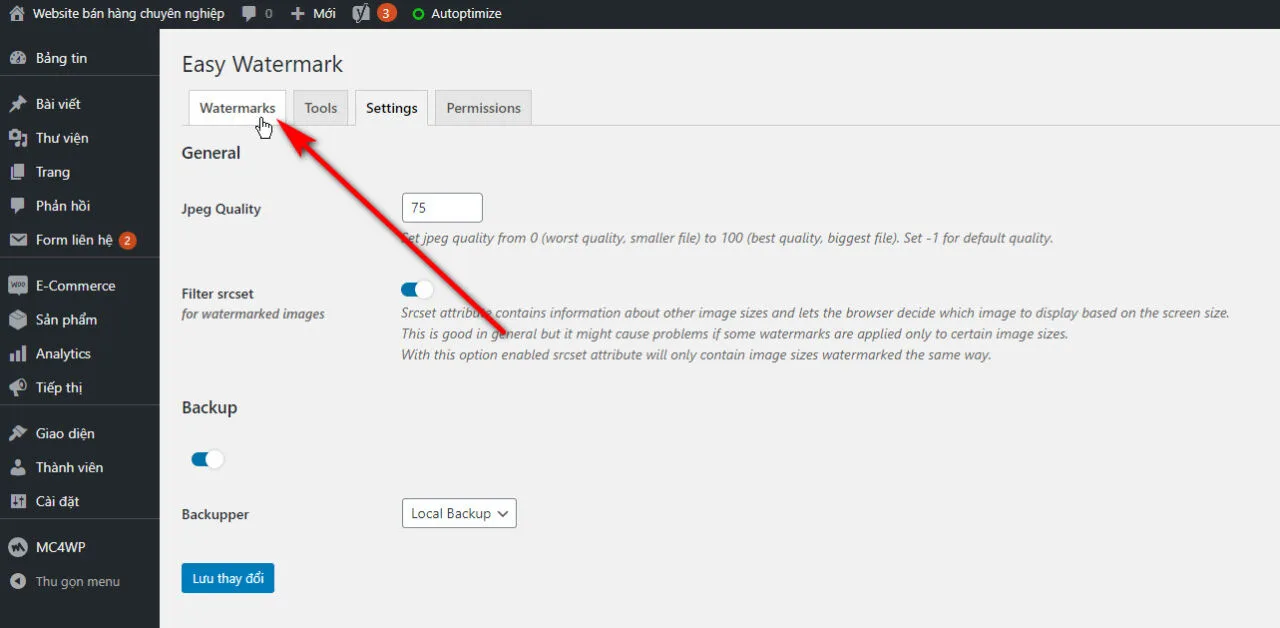1280x628 pixels.
Task: Open the Backupper Local Backup dropdown
Action: tap(459, 513)
